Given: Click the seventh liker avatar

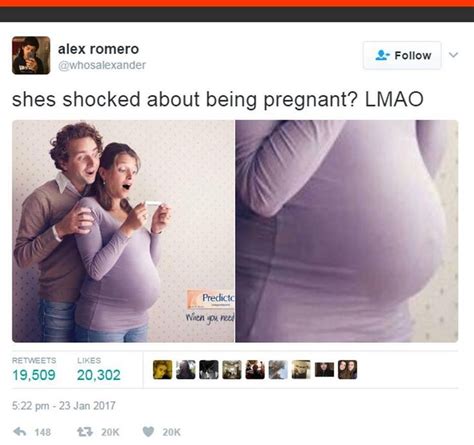Looking at the screenshot, I should [301, 369].
